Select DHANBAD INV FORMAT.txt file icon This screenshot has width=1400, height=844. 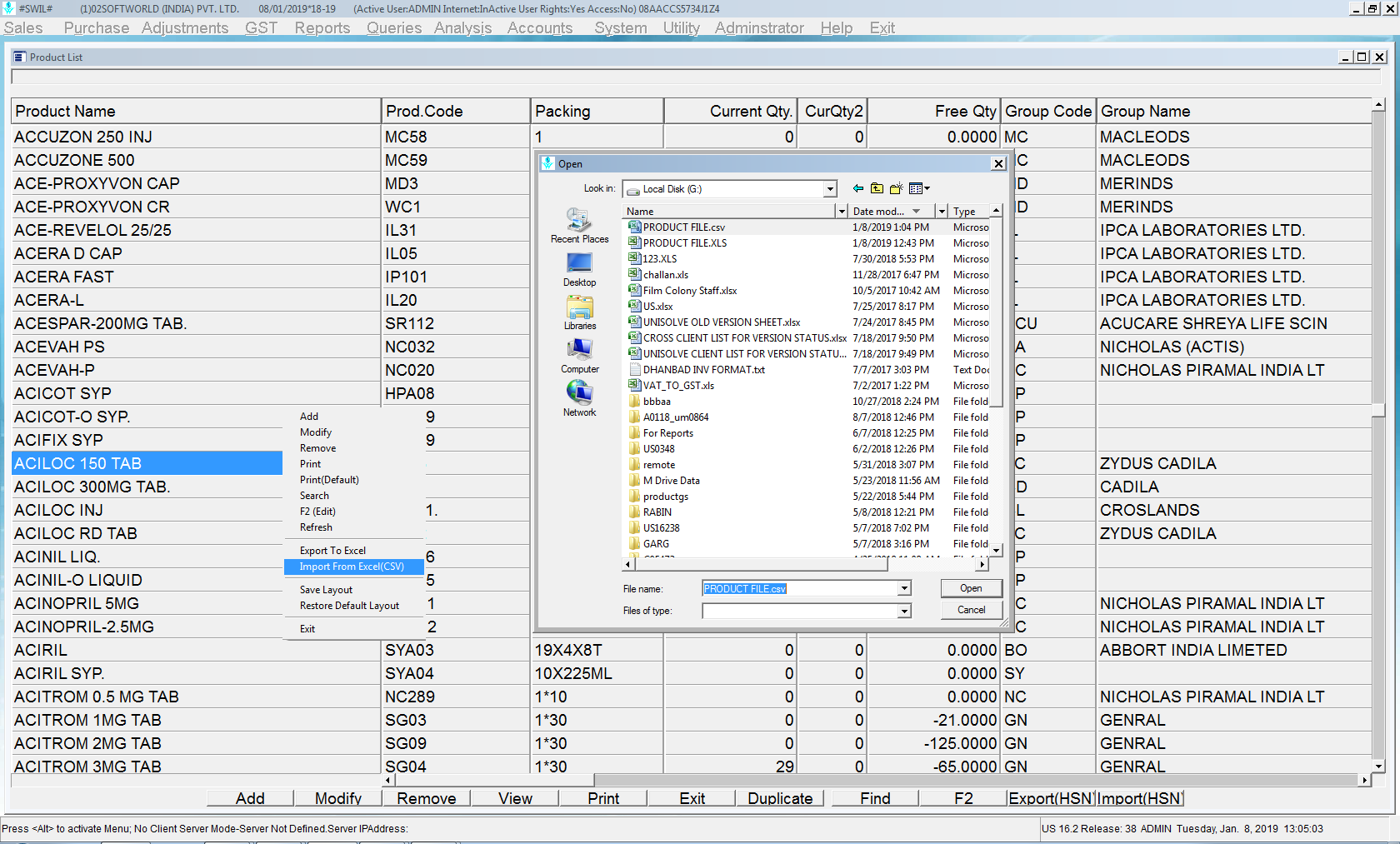pyautogui.click(x=634, y=369)
